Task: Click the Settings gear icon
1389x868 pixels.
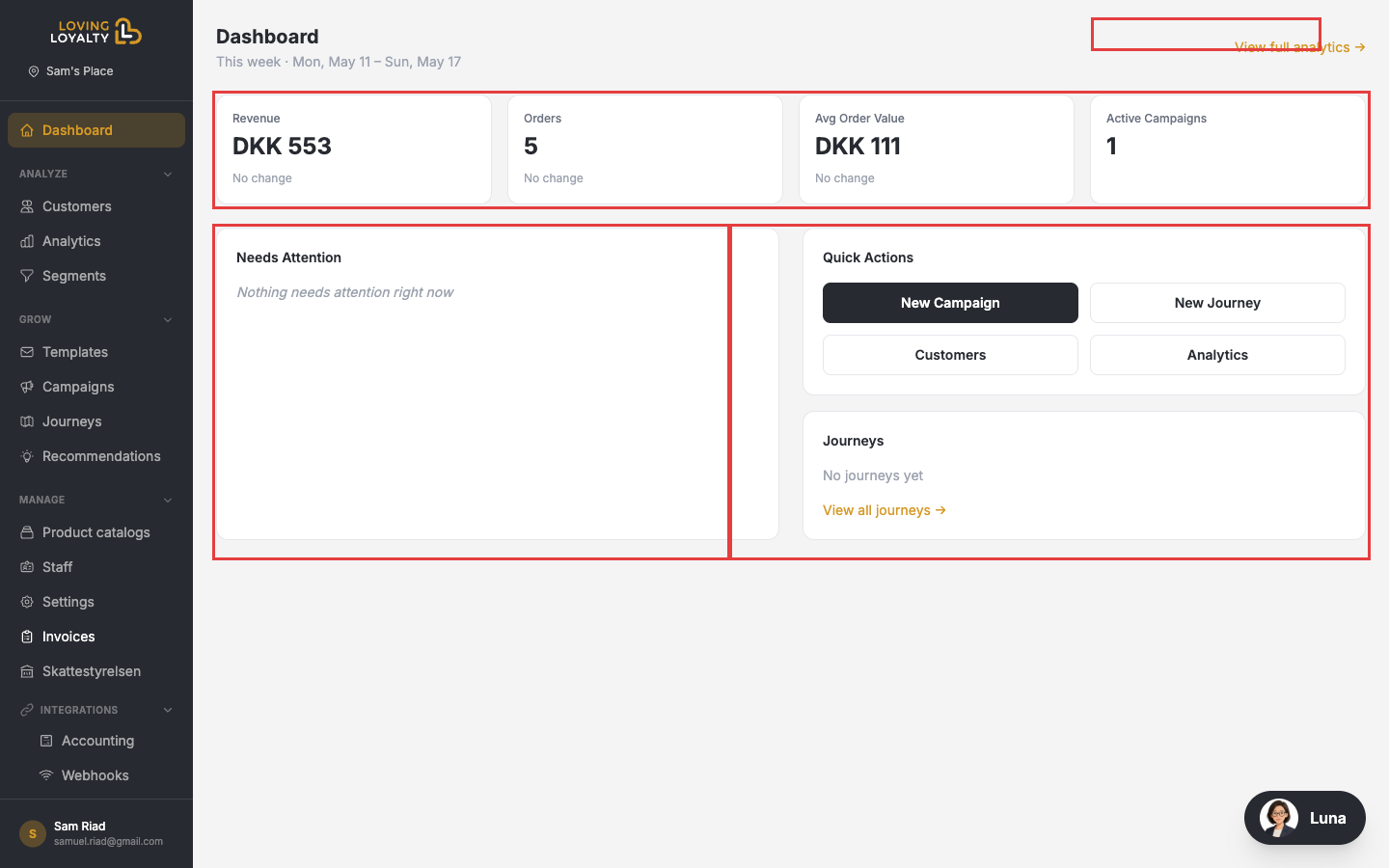Action: click(27, 602)
